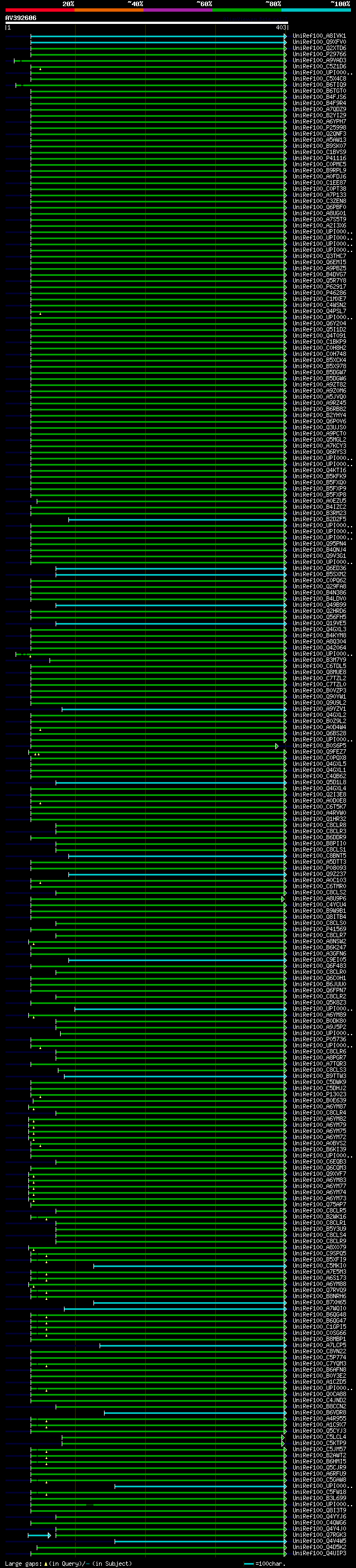This screenshot has width=356, height=1568.
Task: Open hit UniRef100_Q8I3T9
Action: (x=319, y=1510)
